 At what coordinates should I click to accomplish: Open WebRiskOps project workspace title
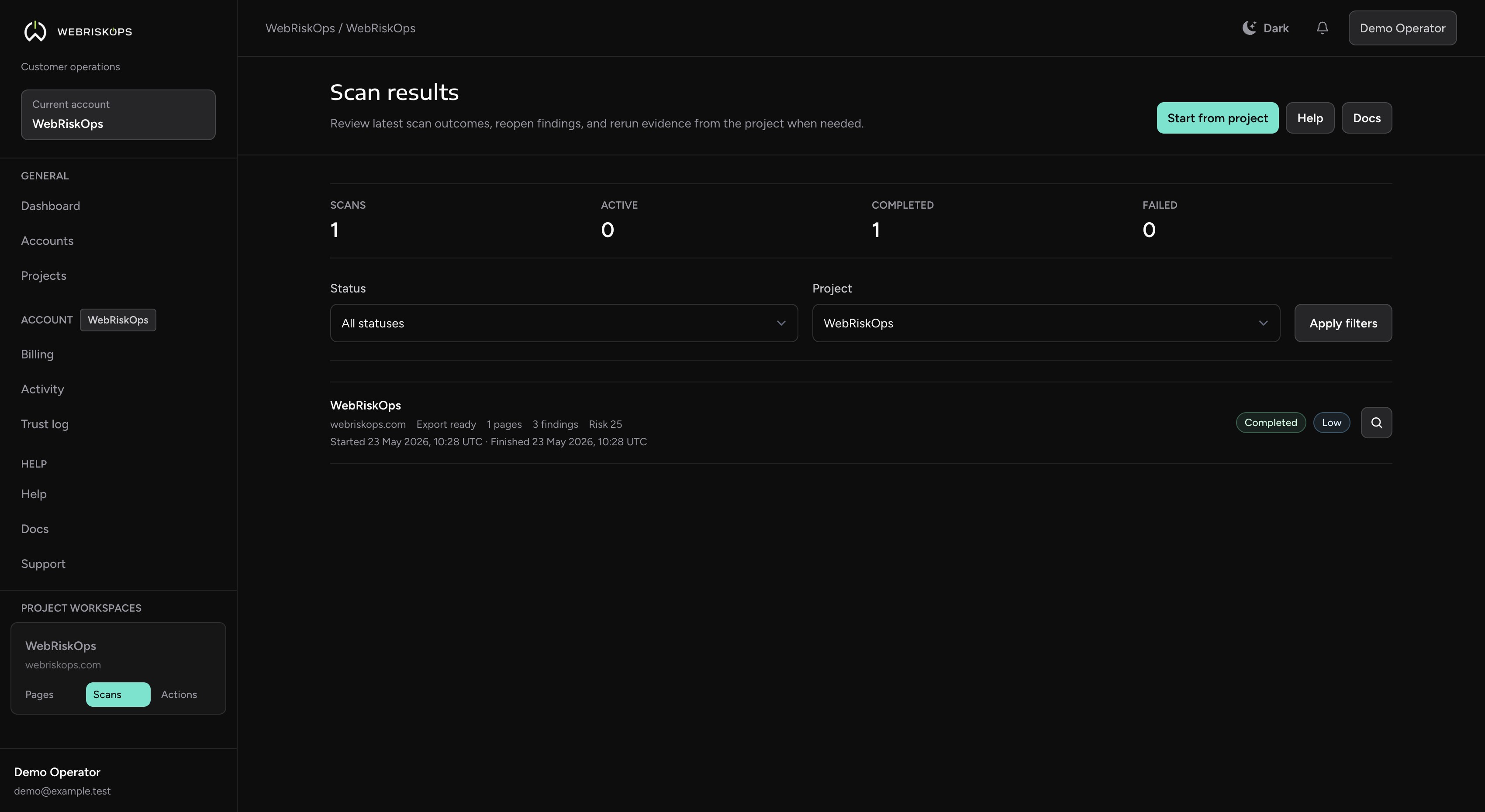point(61,646)
